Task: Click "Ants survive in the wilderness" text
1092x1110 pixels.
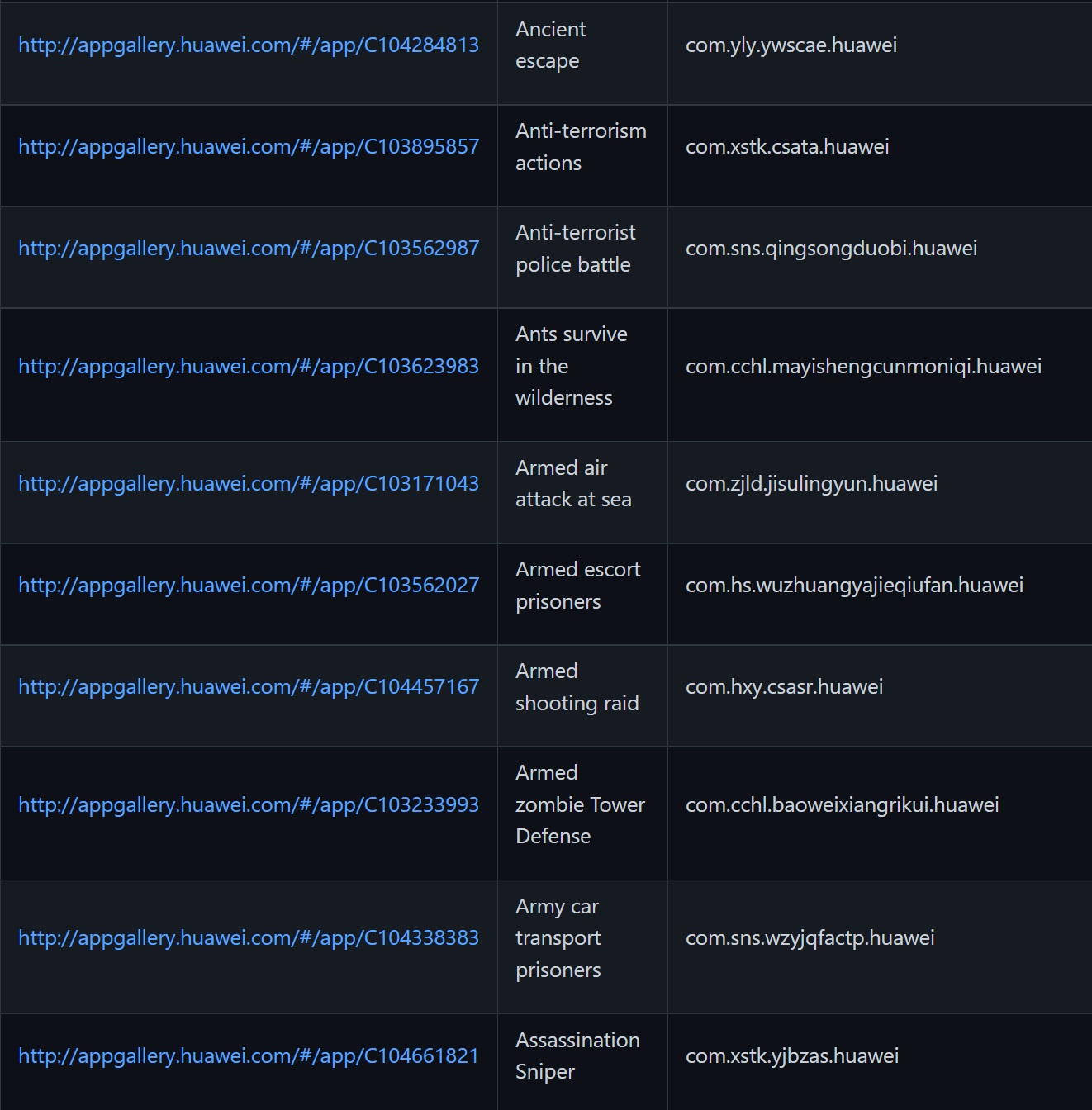Action: (571, 367)
